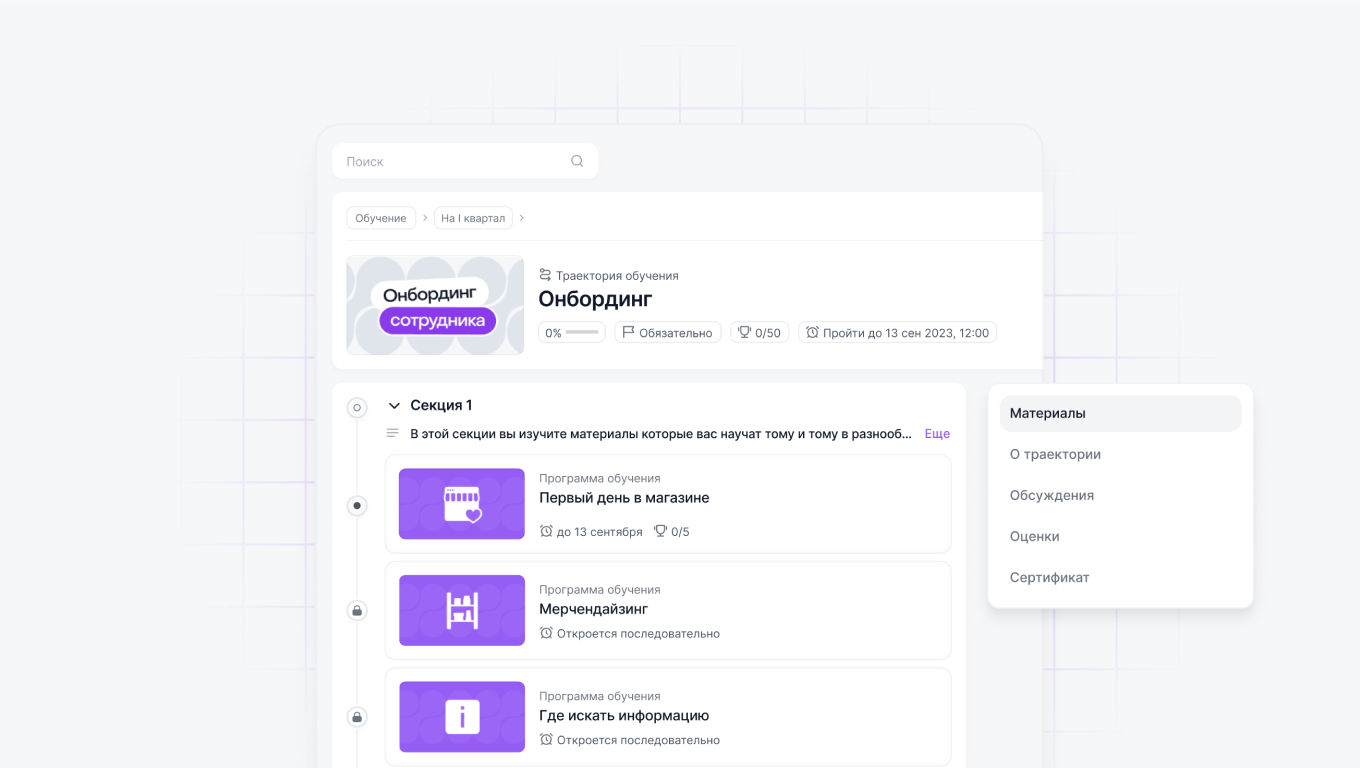1360x768 pixels.
Task: Click the Секция 1 title
Action: [x=441, y=405]
